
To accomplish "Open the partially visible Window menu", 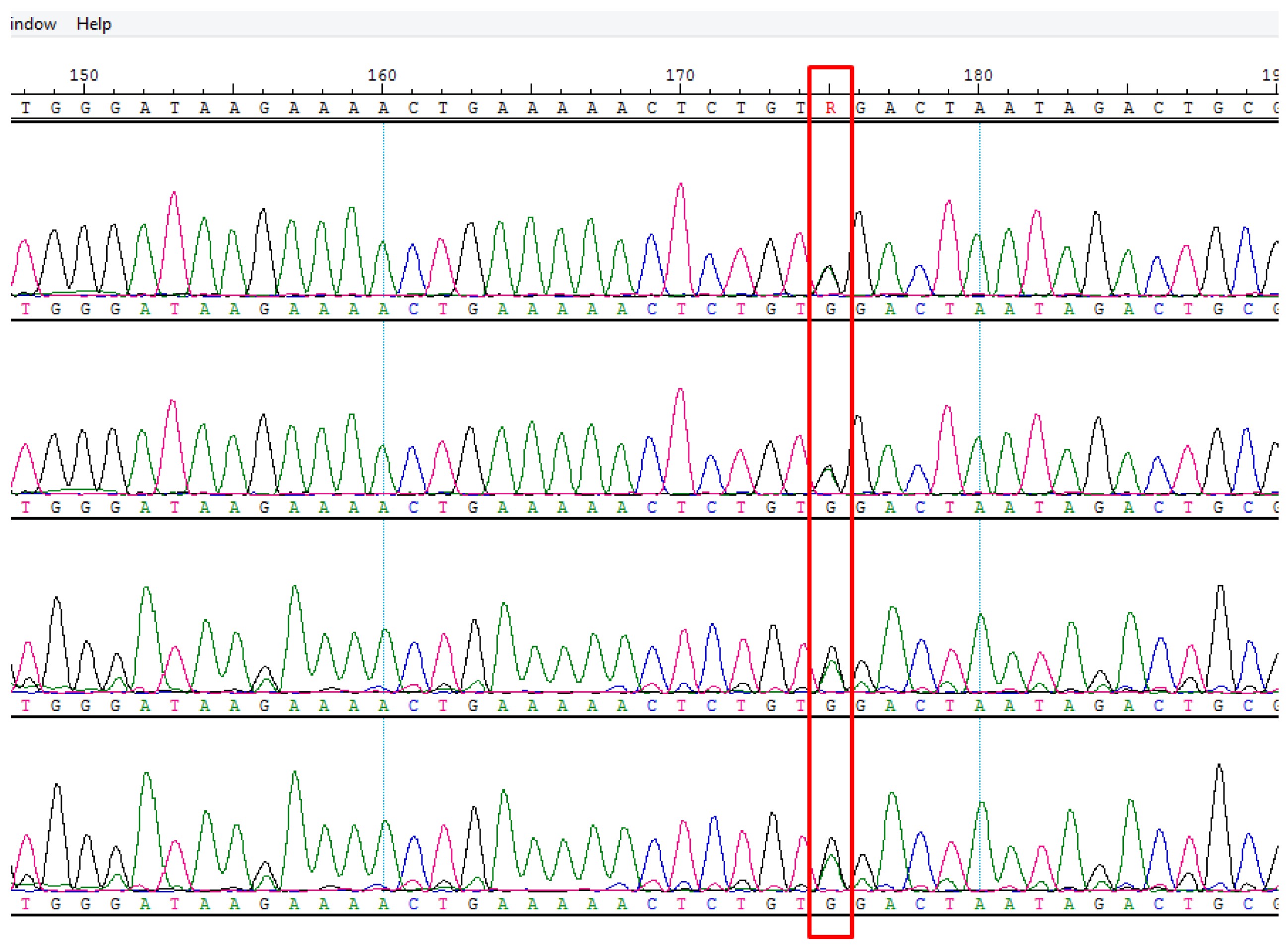I will tap(33, 24).
